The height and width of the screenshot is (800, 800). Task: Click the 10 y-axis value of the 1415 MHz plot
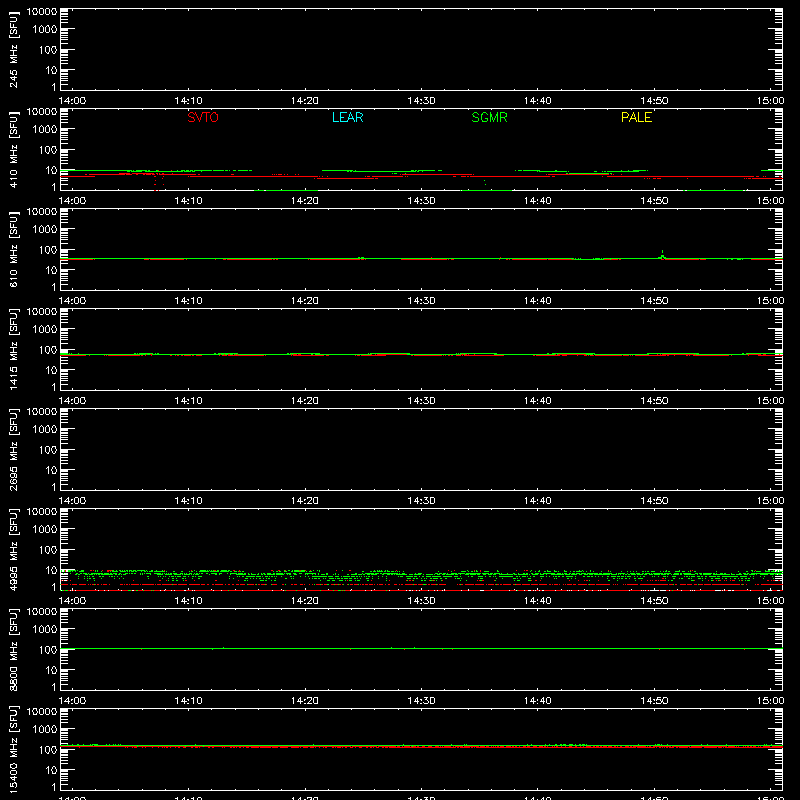tap(51, 370)
